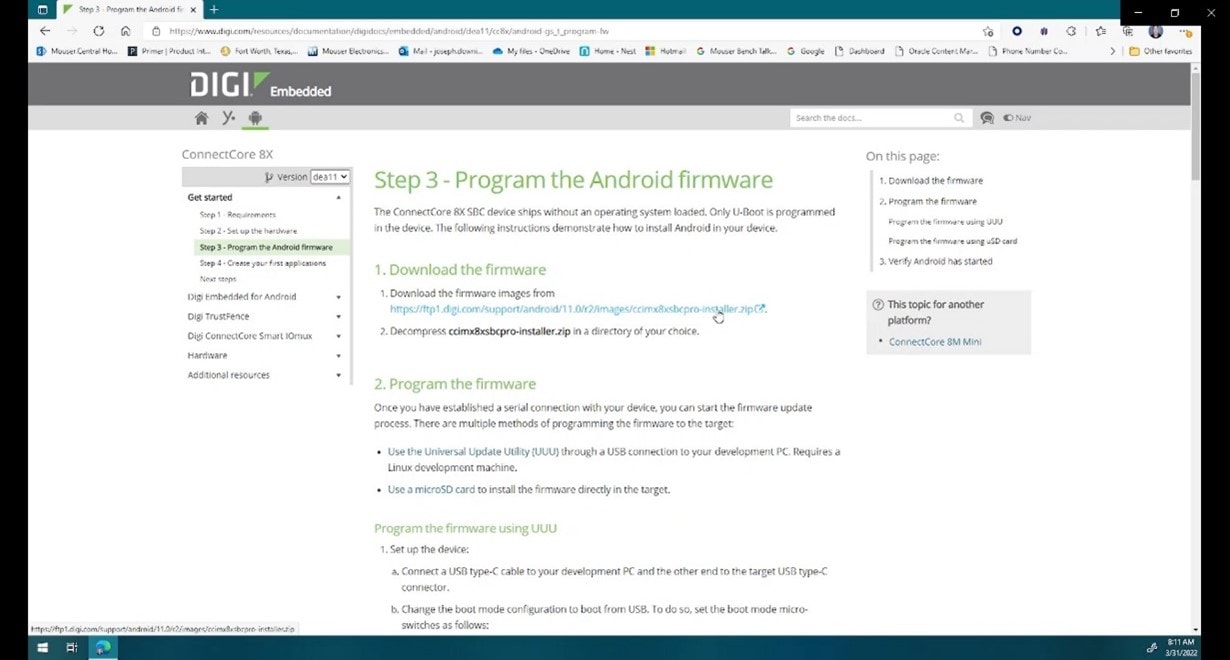Screen dimensions: 1230x660
Task: Click the Yocto icon next to Home
Action: (x=228, y=118)
